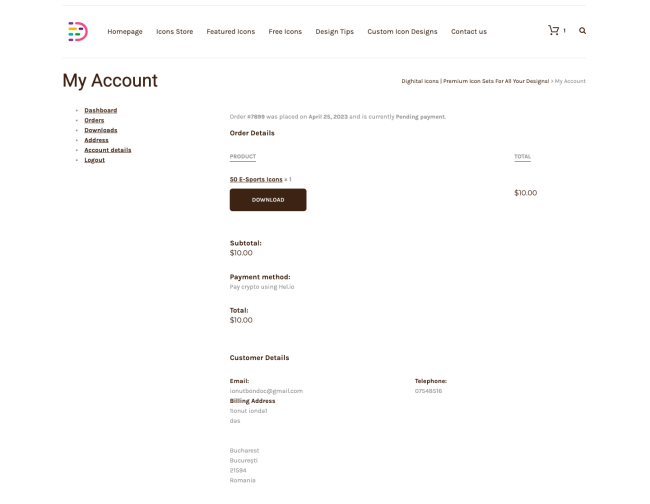The image size is (650, 504).
Task: Click the customer email address
Action: [266, 390]
